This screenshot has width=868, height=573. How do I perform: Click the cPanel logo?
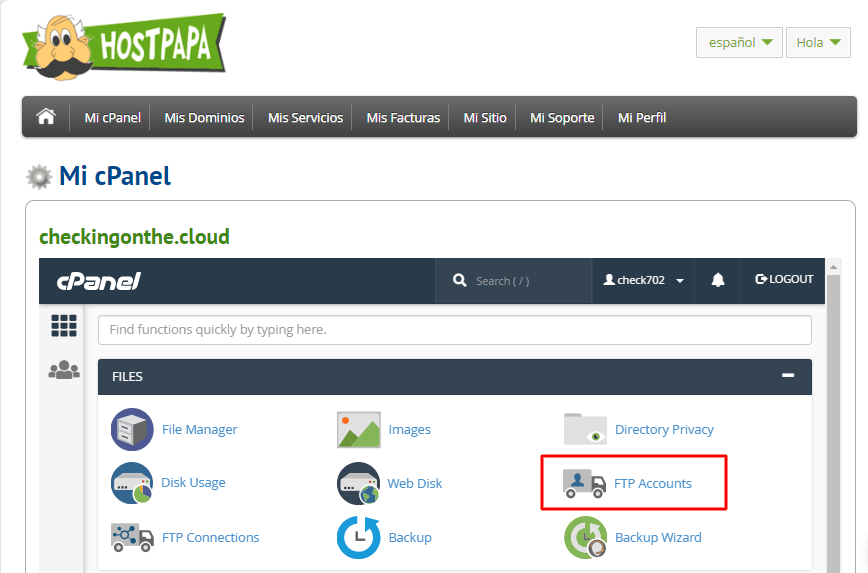[99, 281]
